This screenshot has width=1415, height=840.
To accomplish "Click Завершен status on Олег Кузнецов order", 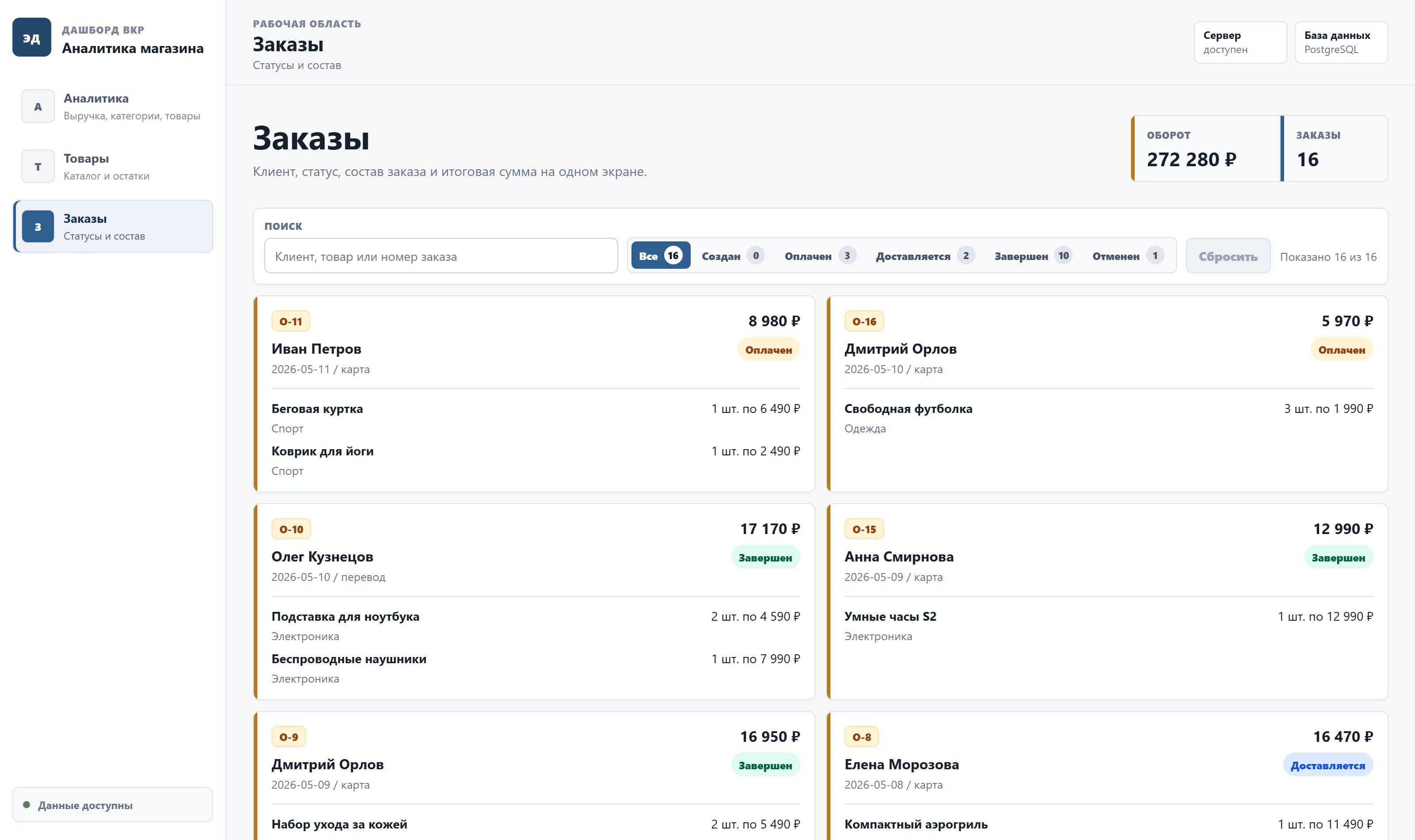I will click(765, 557).
